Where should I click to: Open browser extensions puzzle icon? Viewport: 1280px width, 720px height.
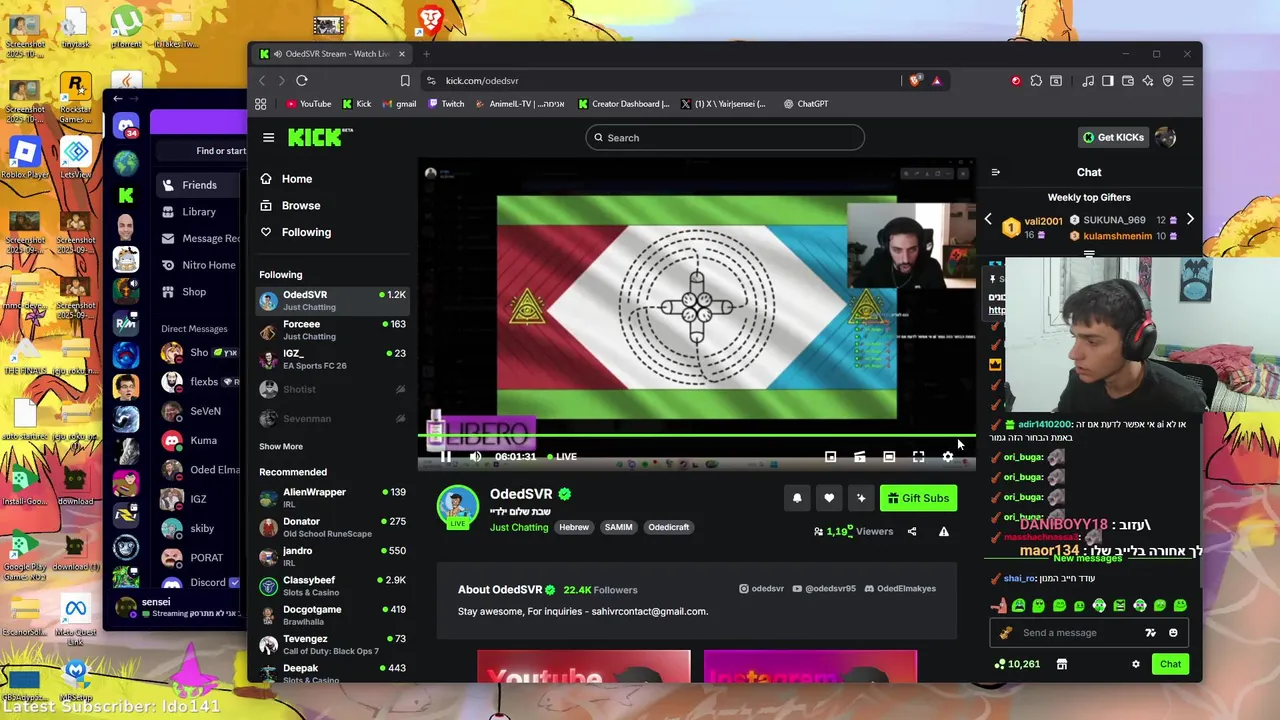[x=1036, y=81]
